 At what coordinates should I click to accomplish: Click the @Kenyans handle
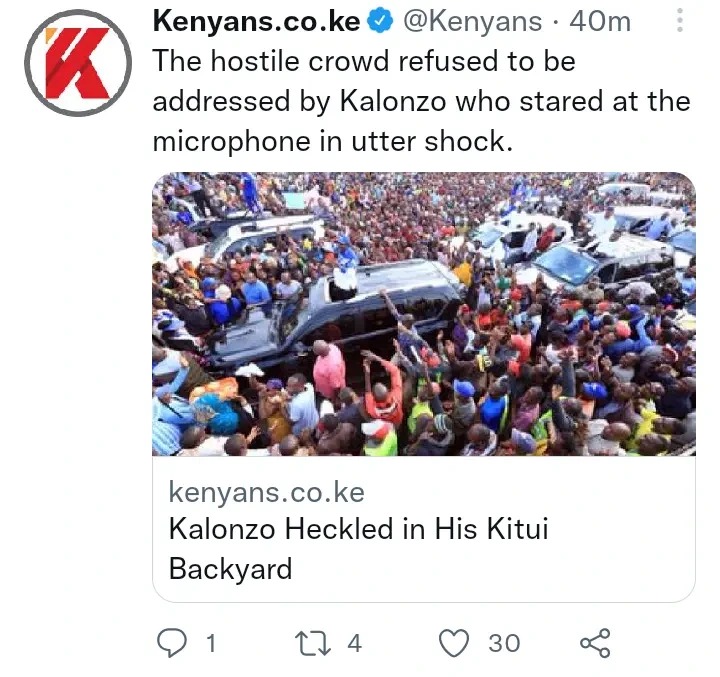472,22
